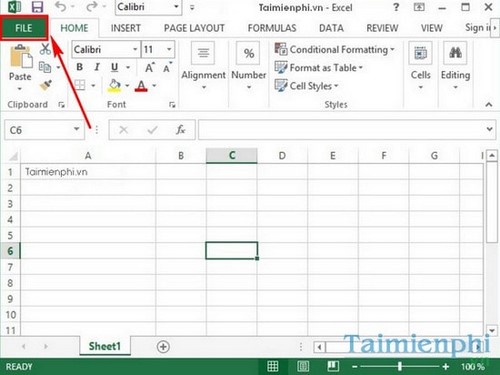This screenshot has width=500, height=375.
Task: Open the ribbon font name dropdown arrow
Action: pos(135,49)
